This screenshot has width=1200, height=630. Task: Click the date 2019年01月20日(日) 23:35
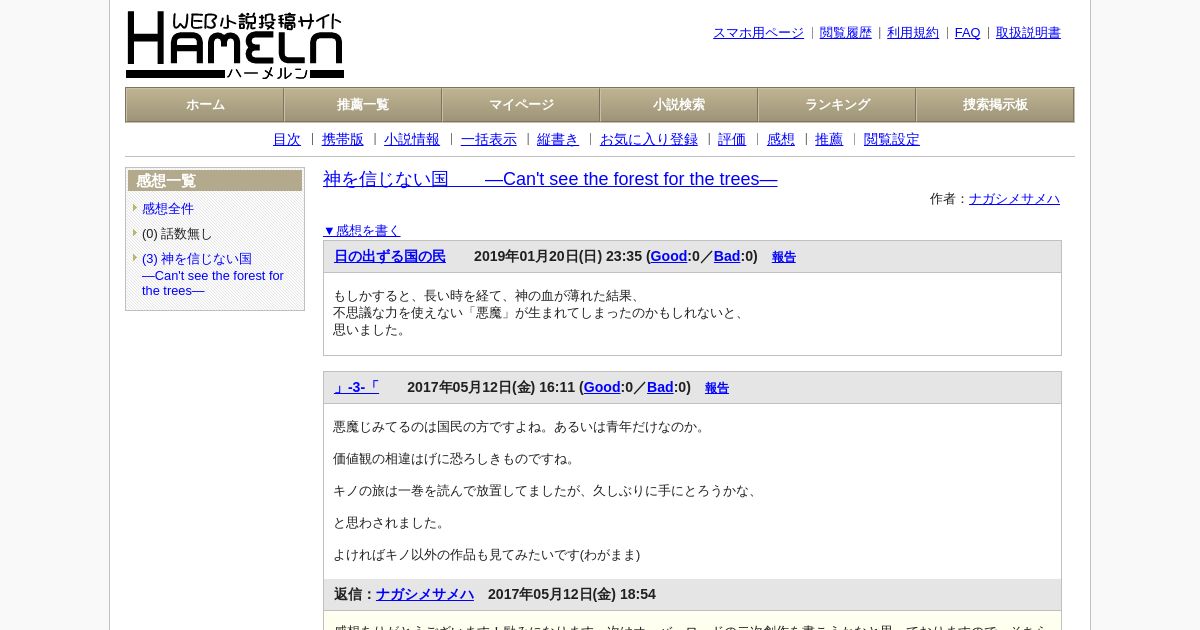coord(558,257)
